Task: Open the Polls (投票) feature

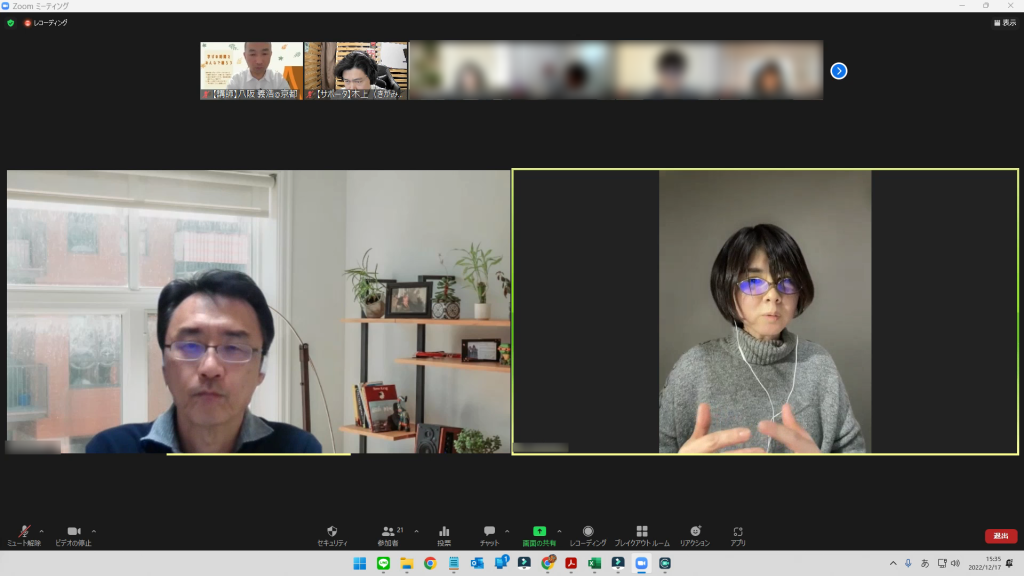Action: (444, 535)
